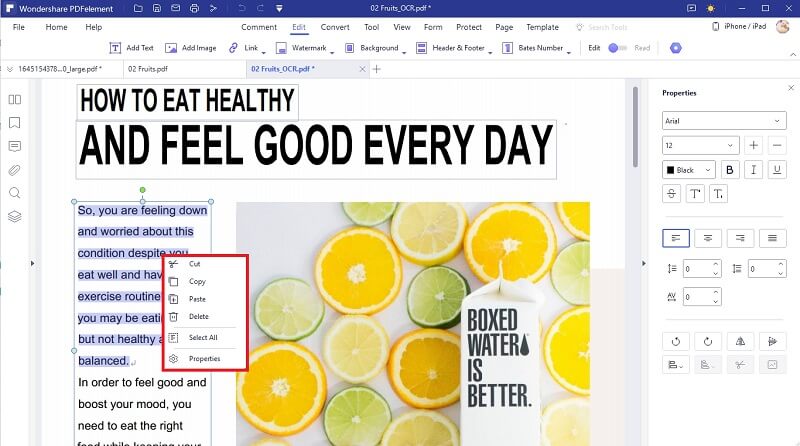Switch theme with the sun icon
The width and height of the screenshot is (800, 446).
pos(711,8)
